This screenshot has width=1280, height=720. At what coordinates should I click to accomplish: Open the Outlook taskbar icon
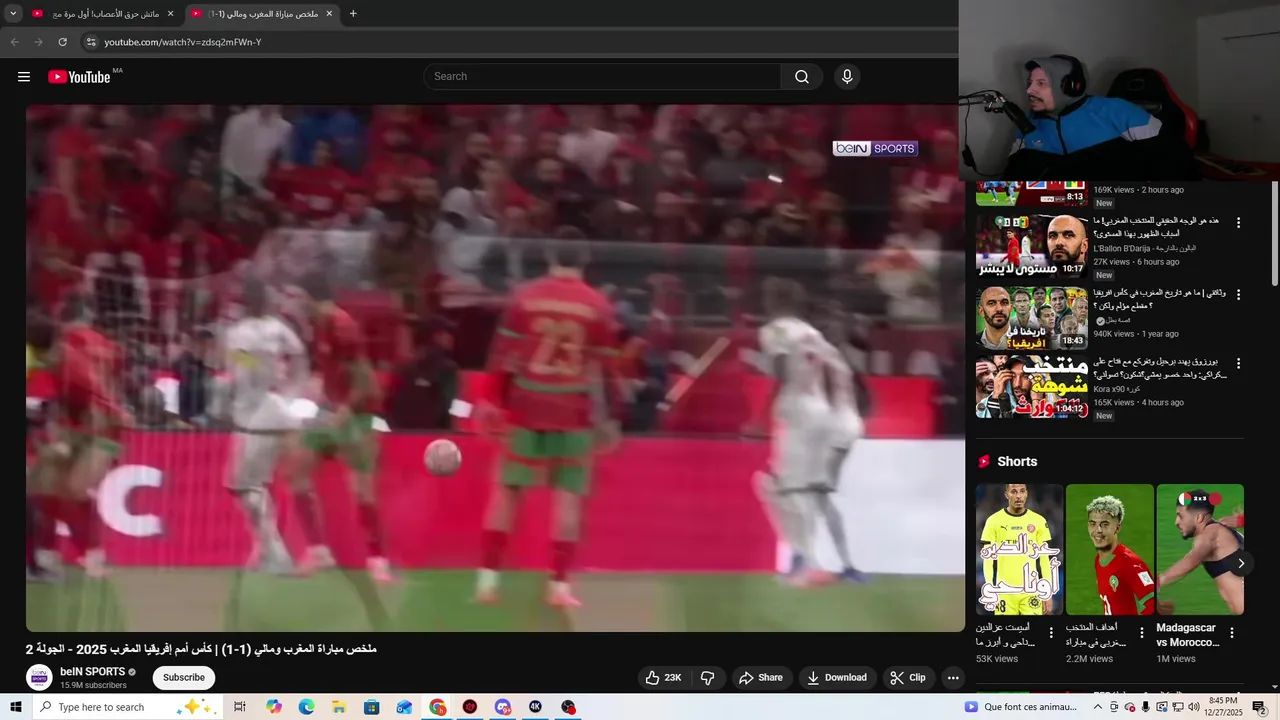pyautogui.click(x=405, y=707)
